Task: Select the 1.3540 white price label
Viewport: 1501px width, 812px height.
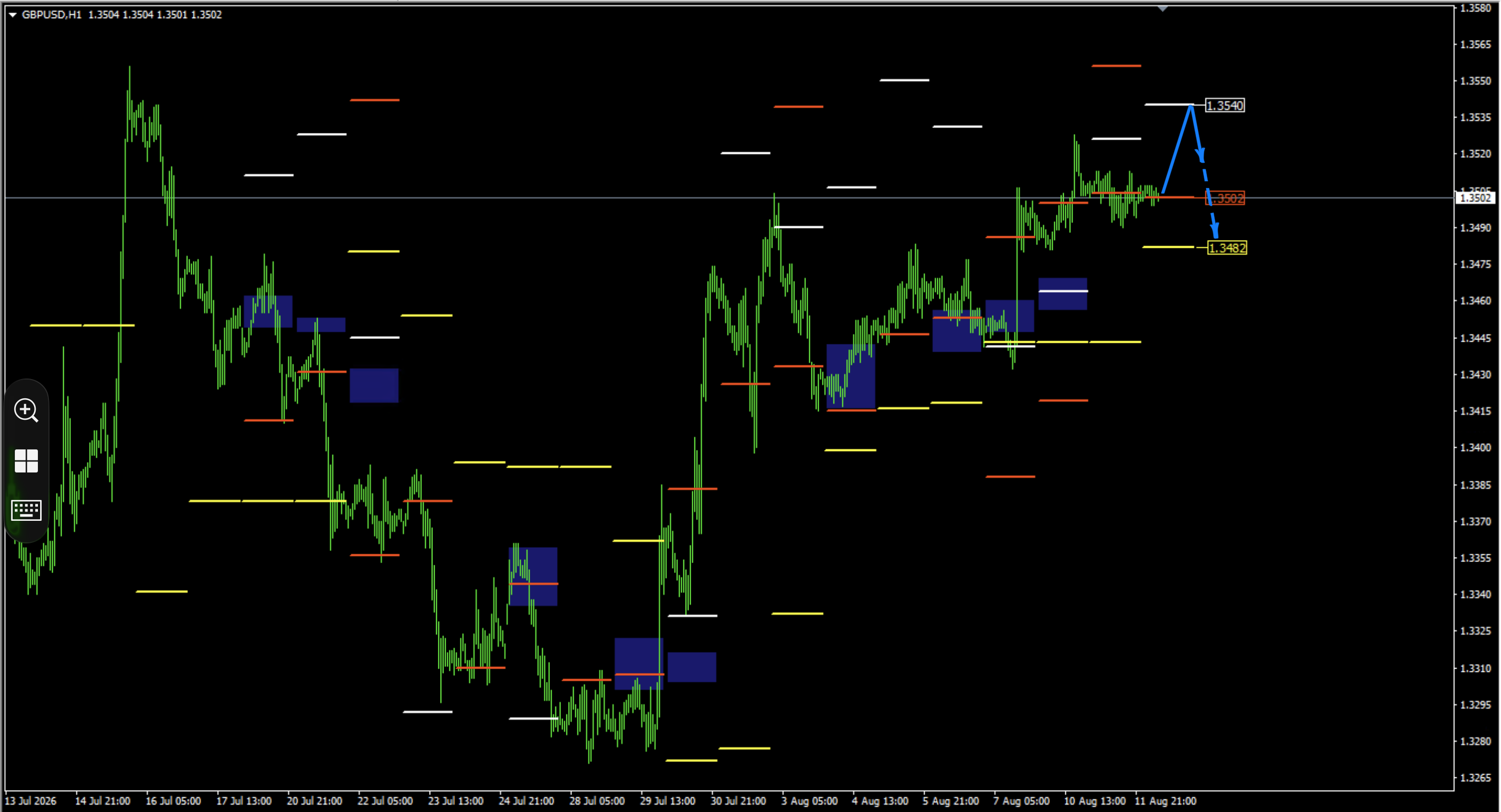Action: pyautogui.click(x=1225, y=105)
